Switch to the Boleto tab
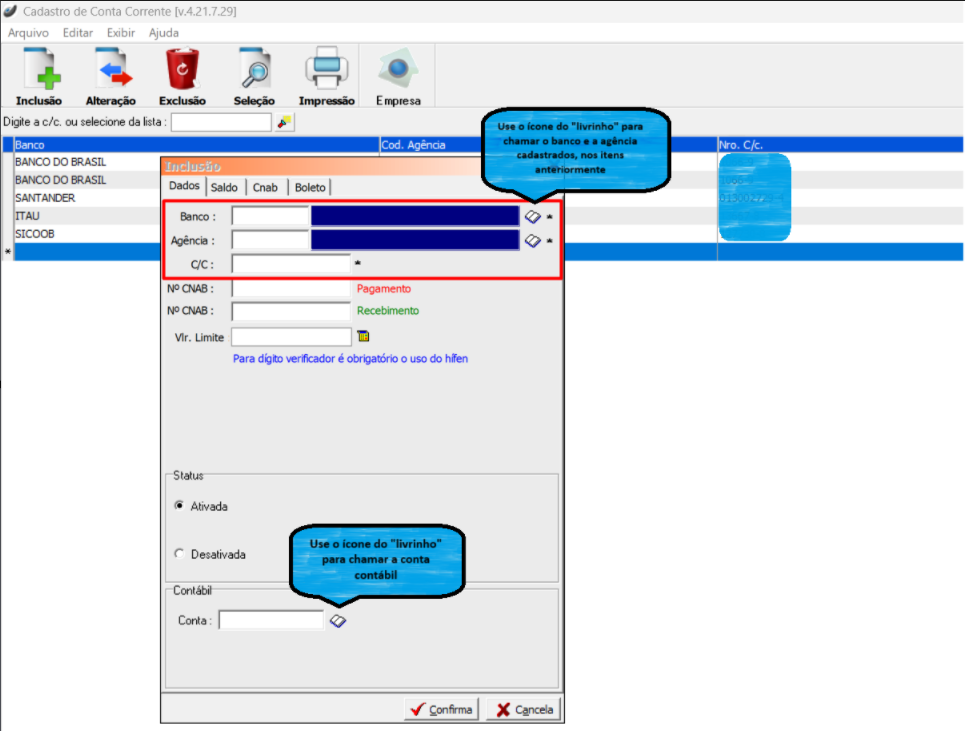Screen dimensions: 965x731 (310, 187)
